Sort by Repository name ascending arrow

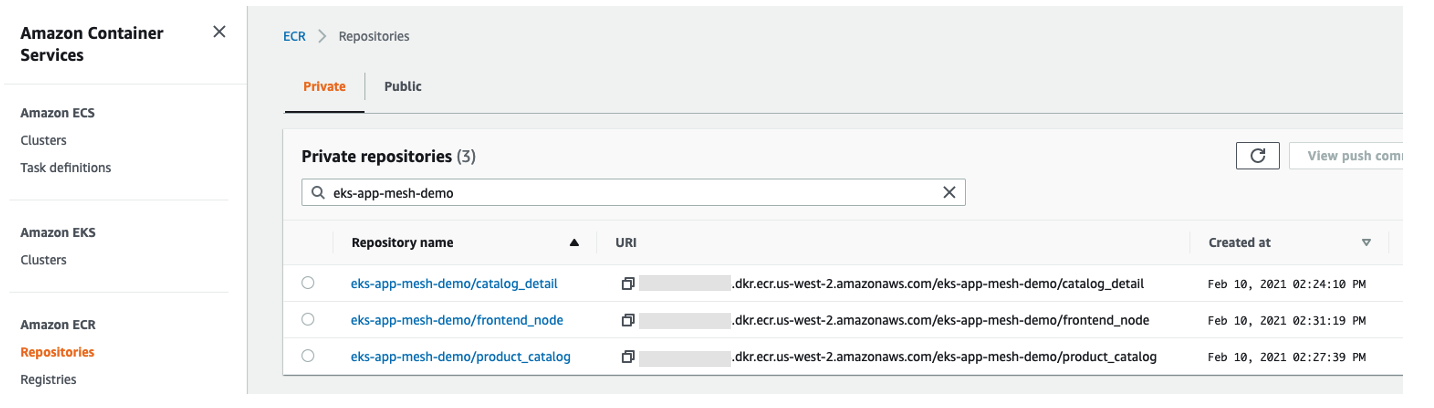pos(574,243)
